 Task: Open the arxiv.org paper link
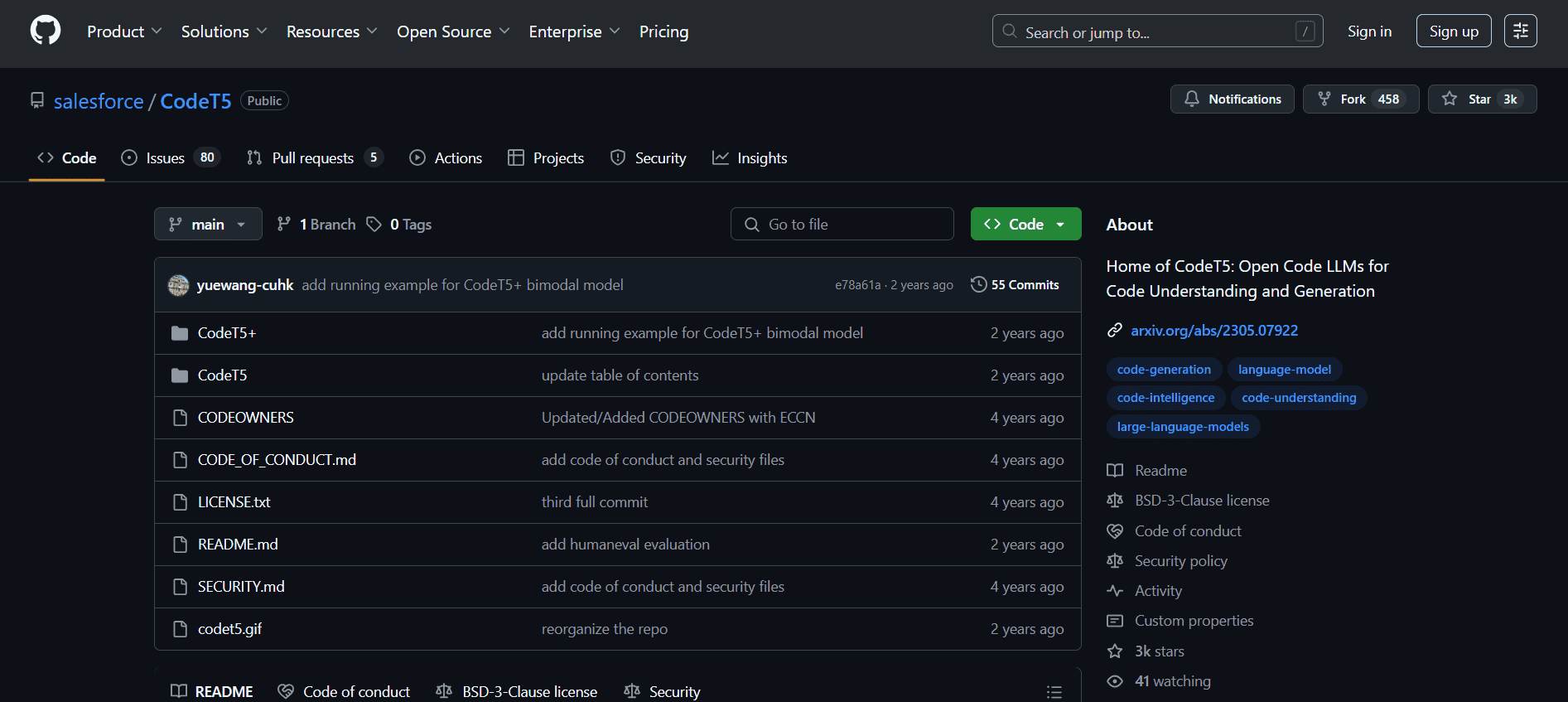(x=1213, y=331)
